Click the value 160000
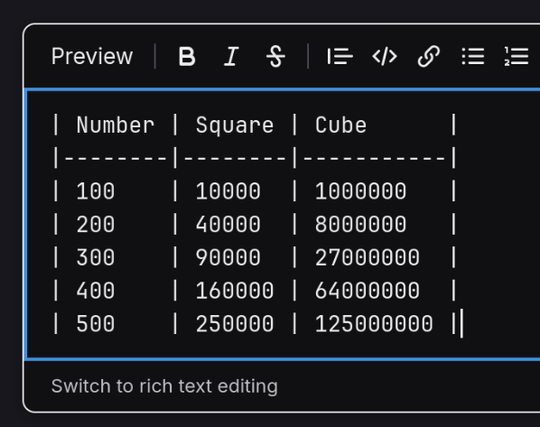The height and width of the screenshot is (427, 540). pos(235,290)
